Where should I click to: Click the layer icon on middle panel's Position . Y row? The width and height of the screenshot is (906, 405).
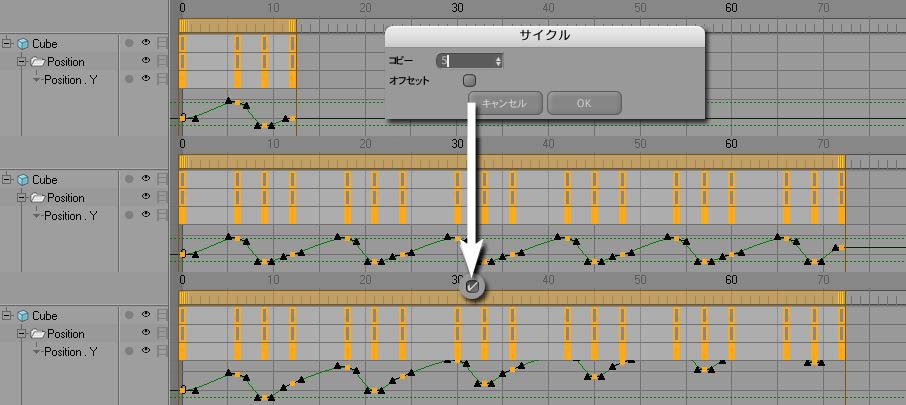coord(162,215)
